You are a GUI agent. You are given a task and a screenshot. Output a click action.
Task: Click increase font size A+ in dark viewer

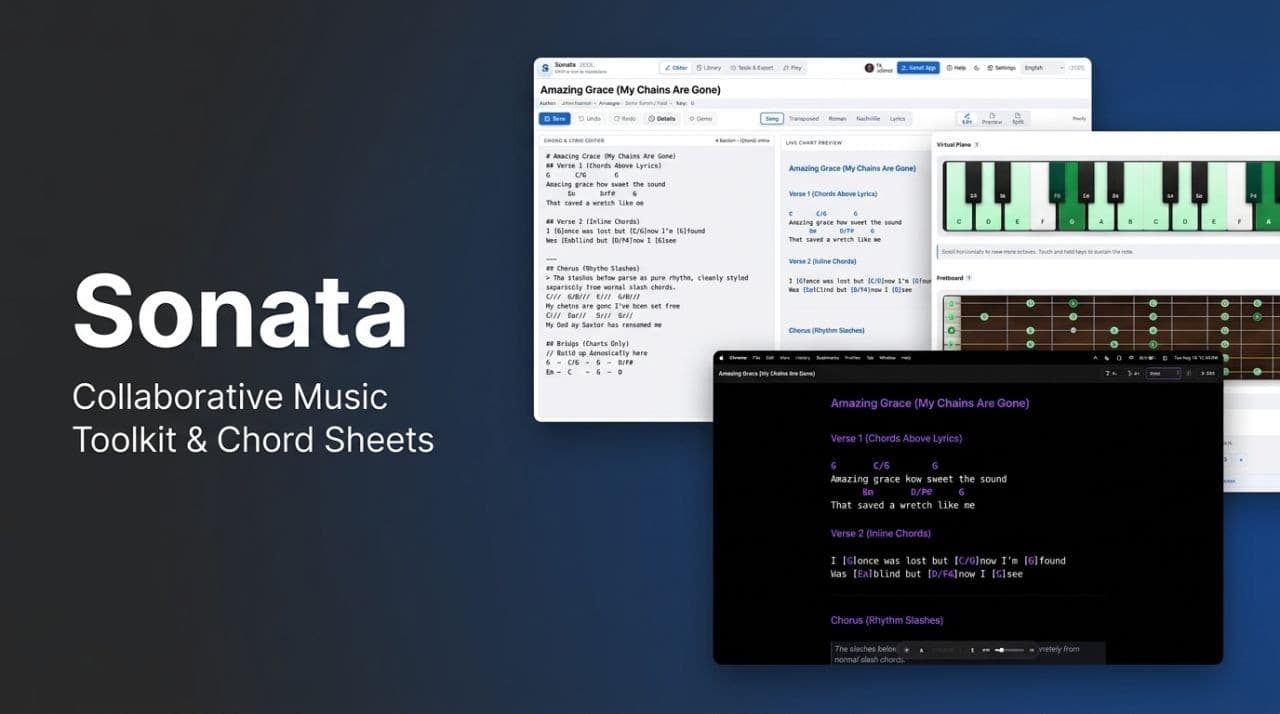pos(1135,373)
